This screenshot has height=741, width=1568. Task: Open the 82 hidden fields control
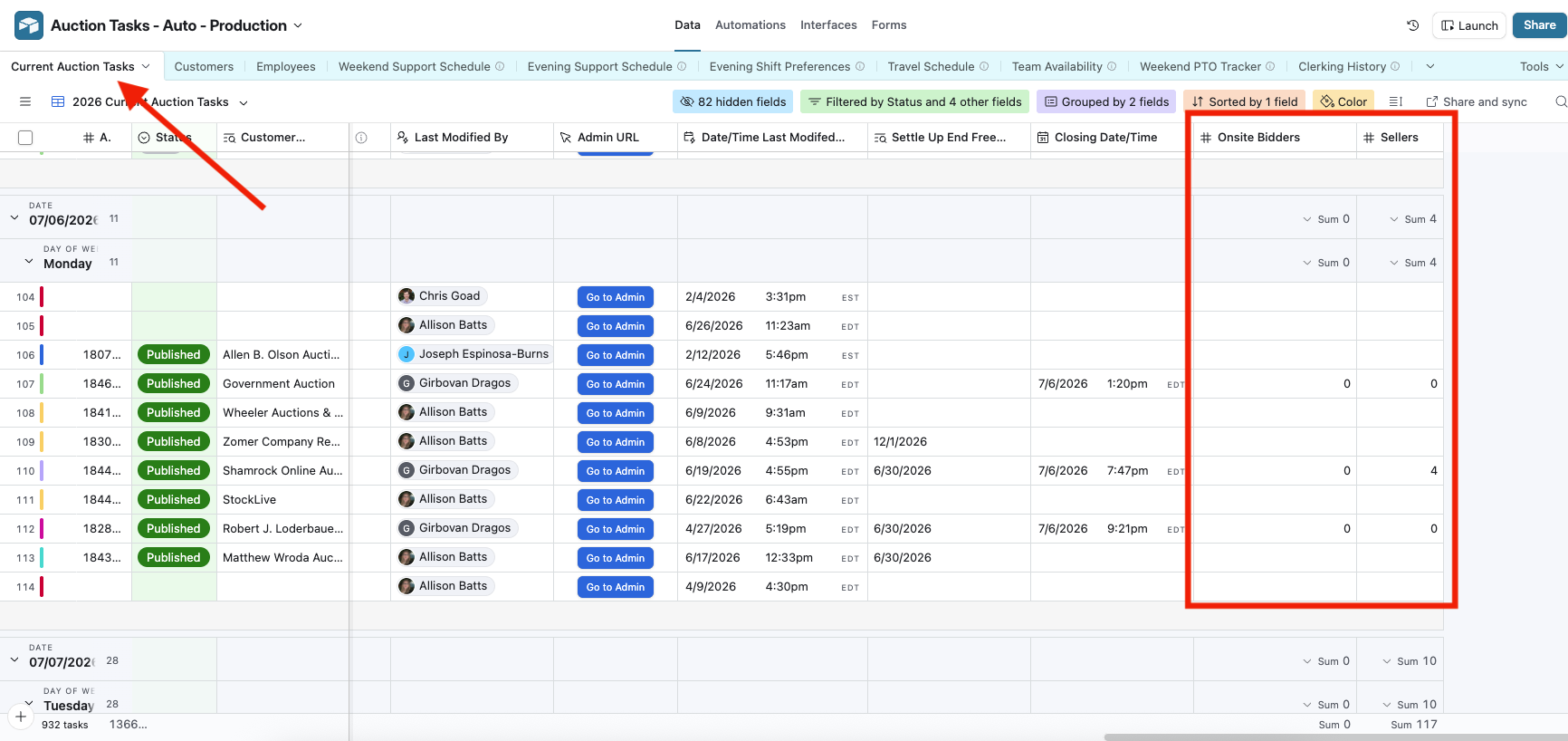(733, 101)
